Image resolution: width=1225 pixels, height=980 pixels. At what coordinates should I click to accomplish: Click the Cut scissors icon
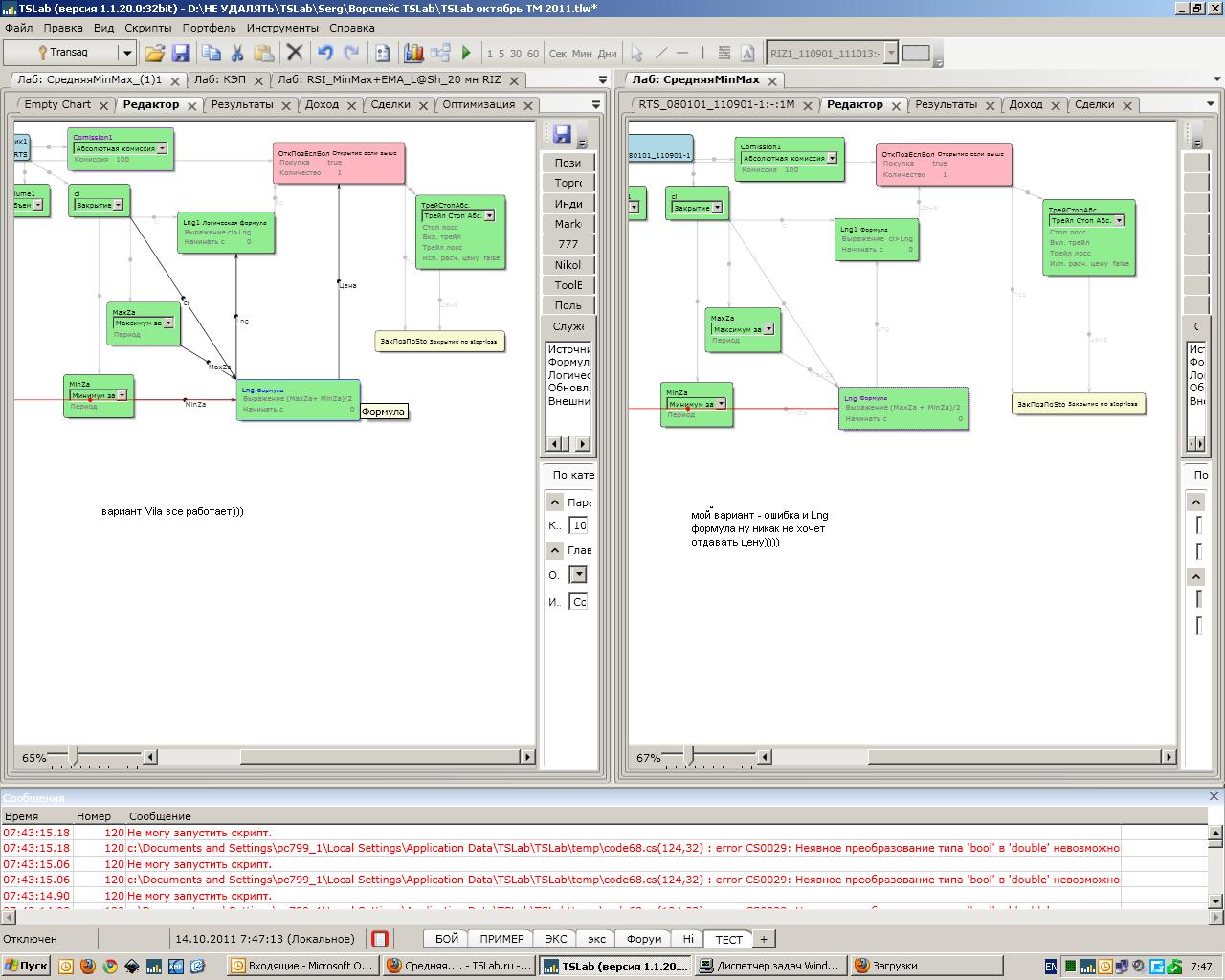(237, 54)
